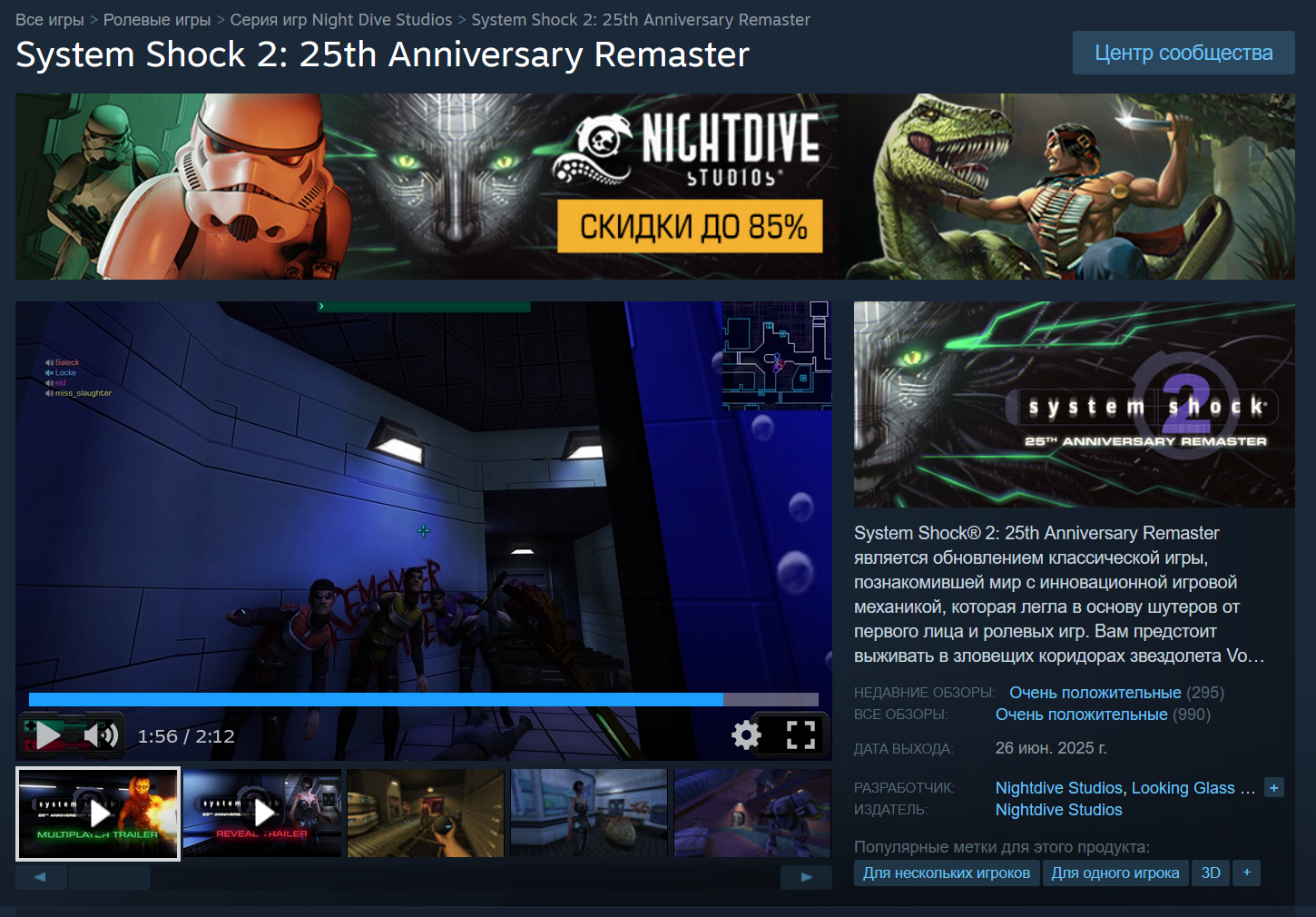
Task: Go to Ролевые игры breadcrumb
Action: tap(157, 20)
